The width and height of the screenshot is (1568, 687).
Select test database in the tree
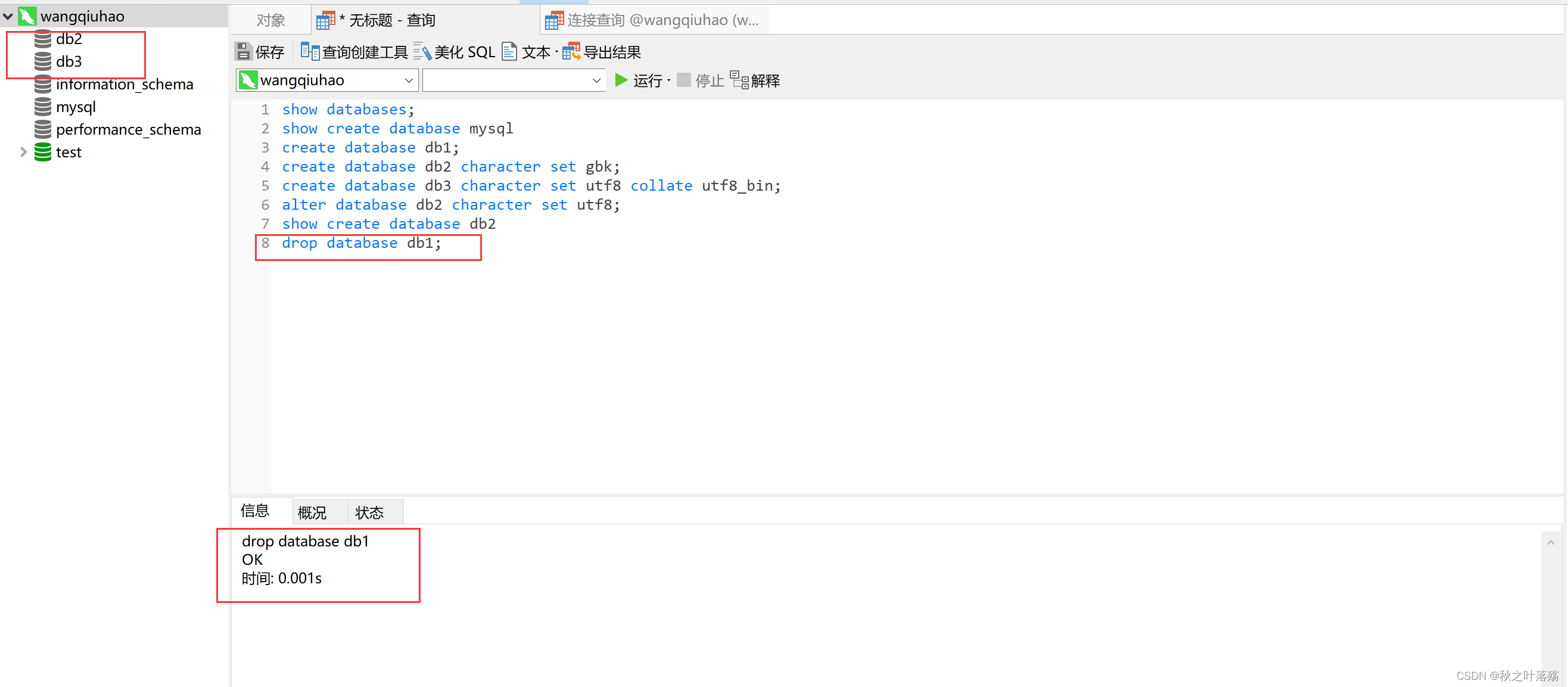pos(69,152)
